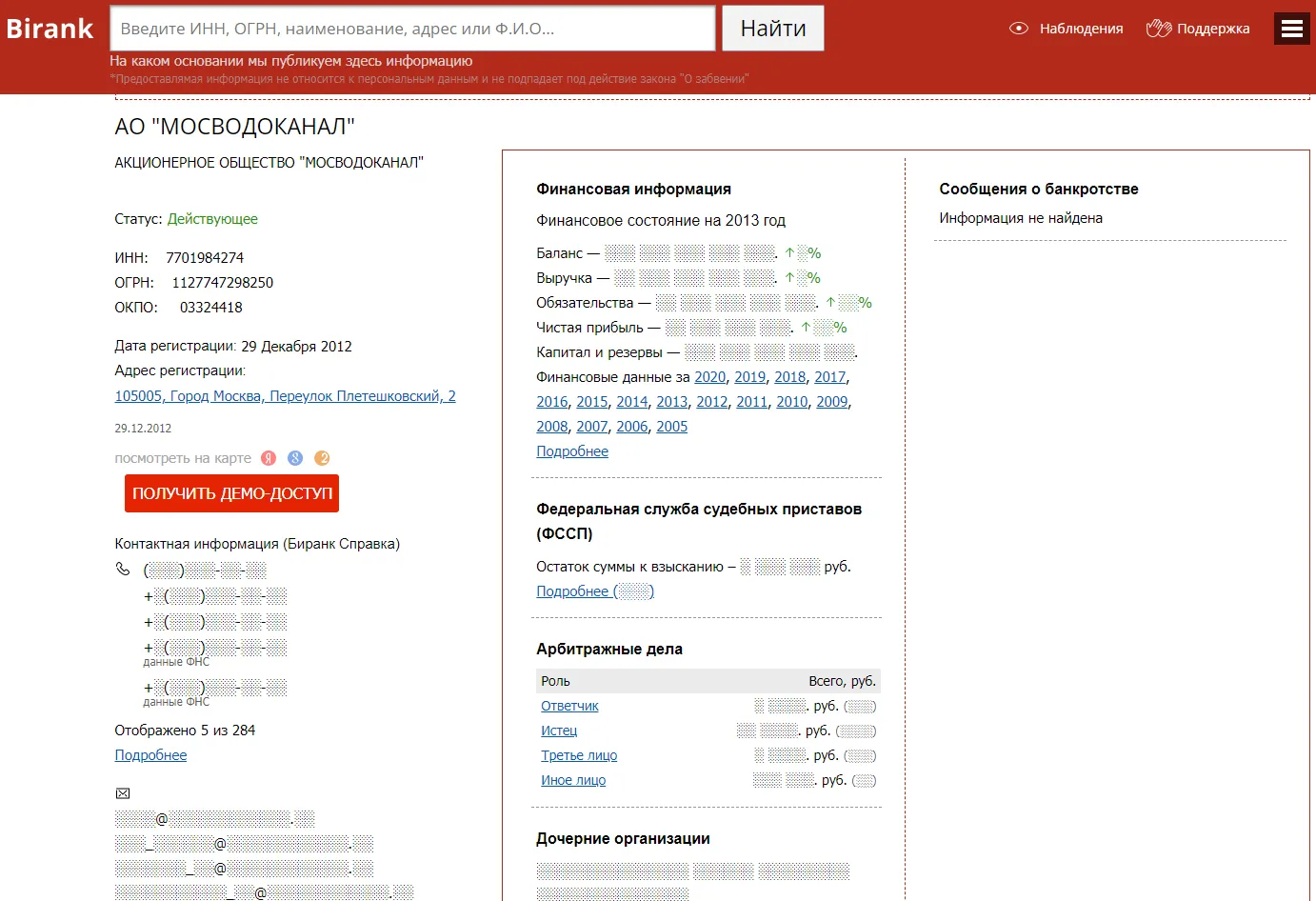Open financial data for 2010

point(791,402)
